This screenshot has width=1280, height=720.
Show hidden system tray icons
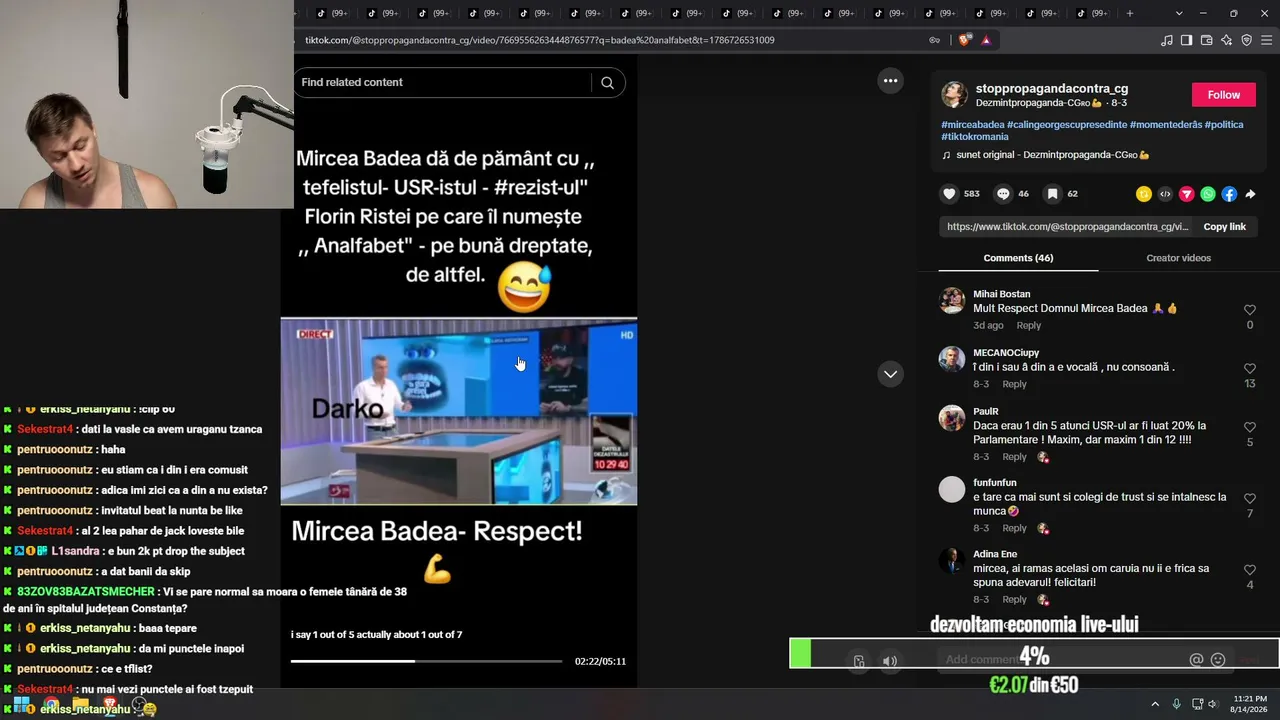point(1155,704)
